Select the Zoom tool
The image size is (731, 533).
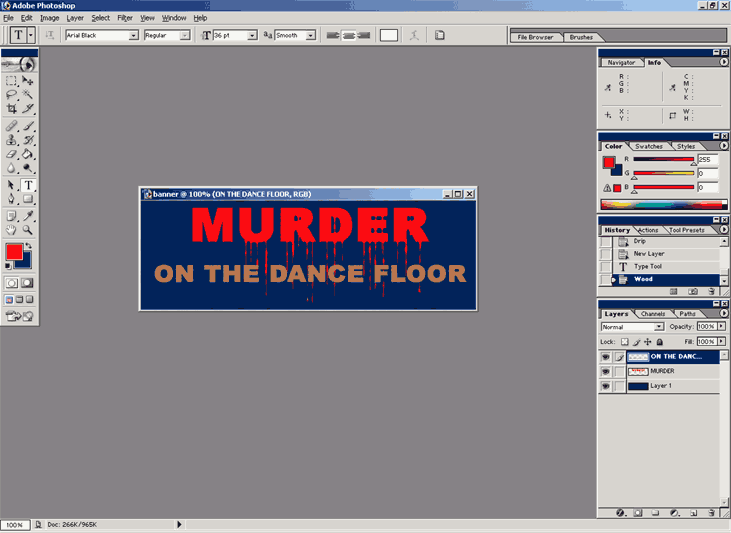point(28,230)
